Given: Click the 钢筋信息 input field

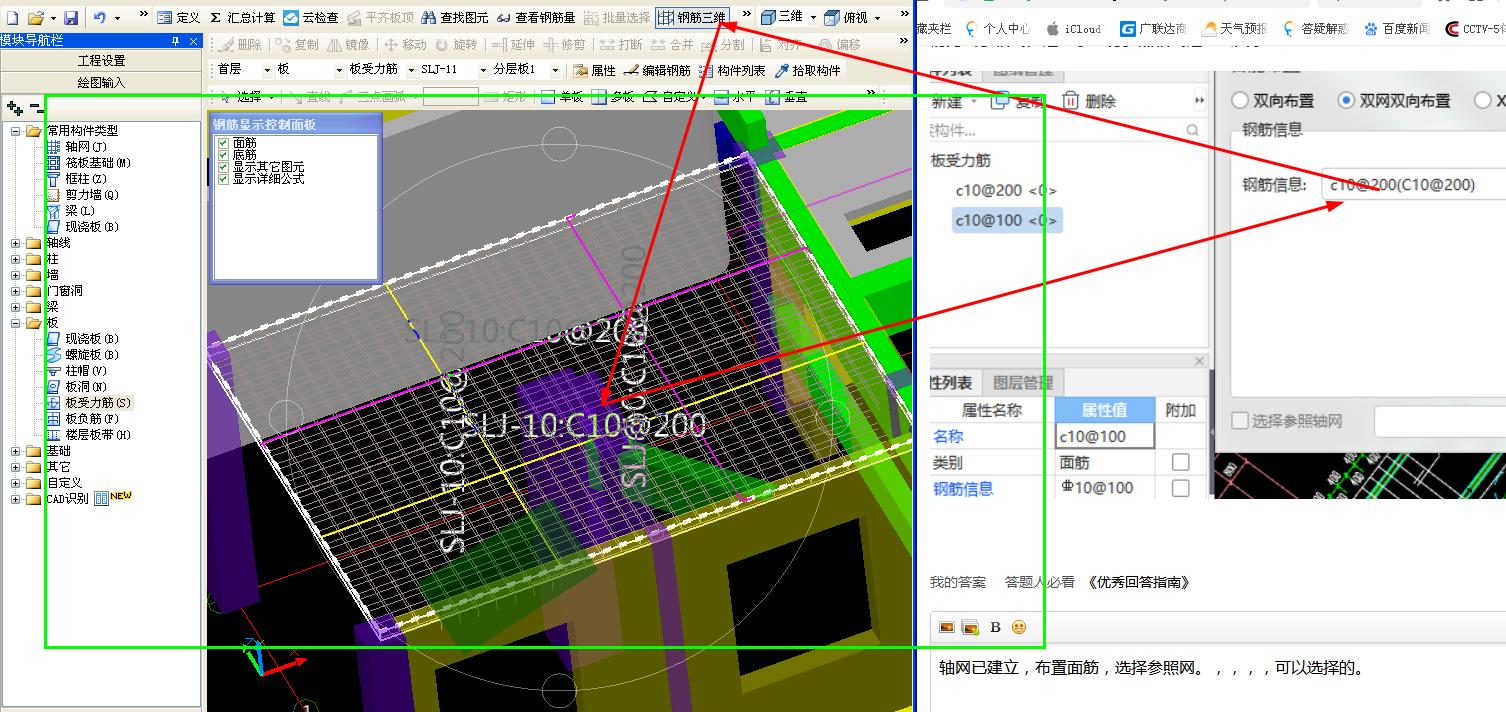Looking at the screenshot, I should (1412, 185).
